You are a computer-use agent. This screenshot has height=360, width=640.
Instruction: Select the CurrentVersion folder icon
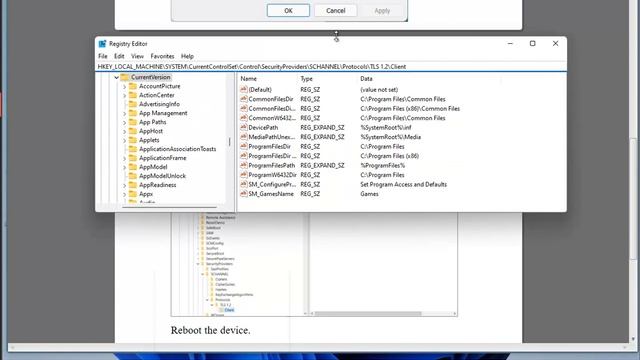tap(124, 77)
